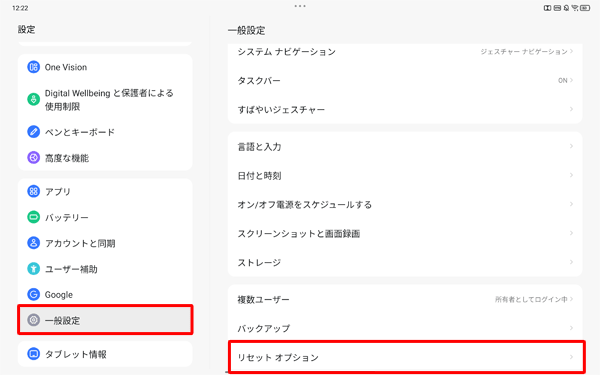Click the pen and keyboard icon

[33, 132]
